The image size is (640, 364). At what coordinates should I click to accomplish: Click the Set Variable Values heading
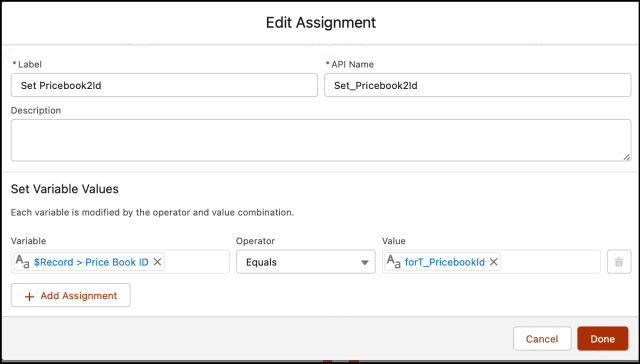pos(64,189)
